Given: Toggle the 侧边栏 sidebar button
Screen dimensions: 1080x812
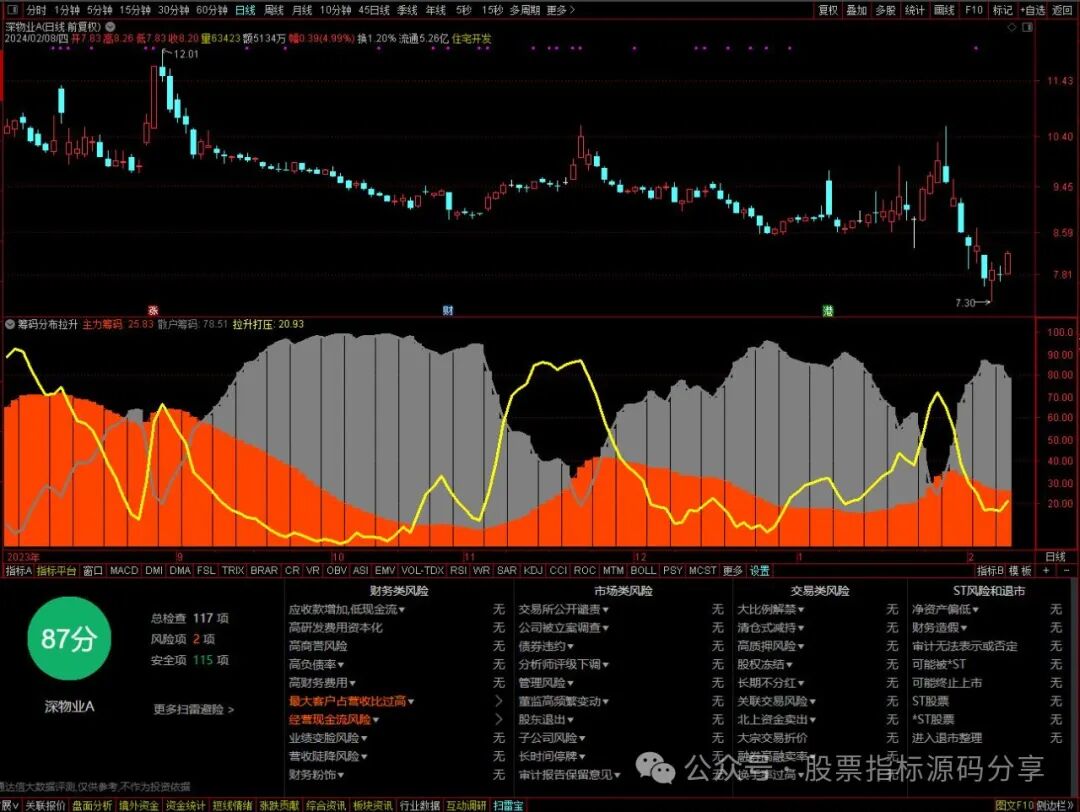Looking at the screenshot, I should point(1054,805).
